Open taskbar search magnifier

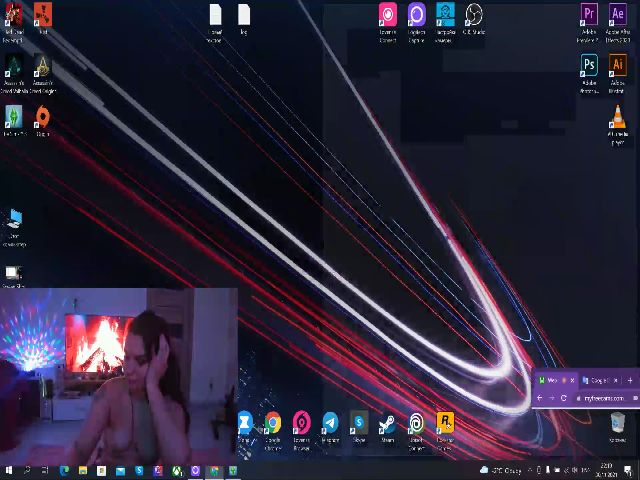pos(26,470)
